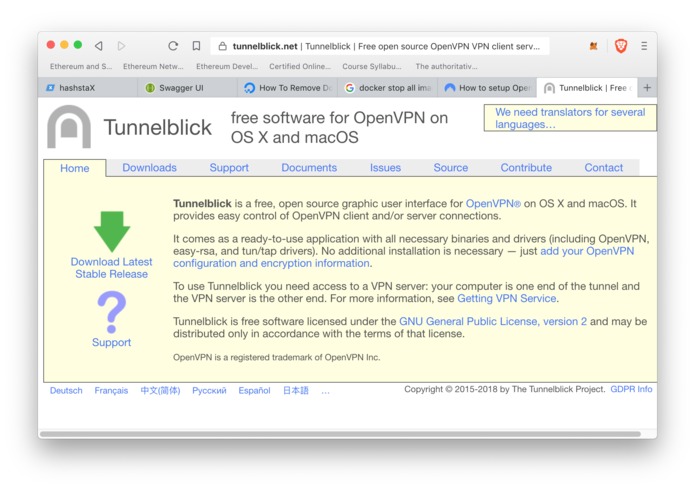Open the Support navigation tab
This screenshot has height=494, width=695.
pos(229,167)
